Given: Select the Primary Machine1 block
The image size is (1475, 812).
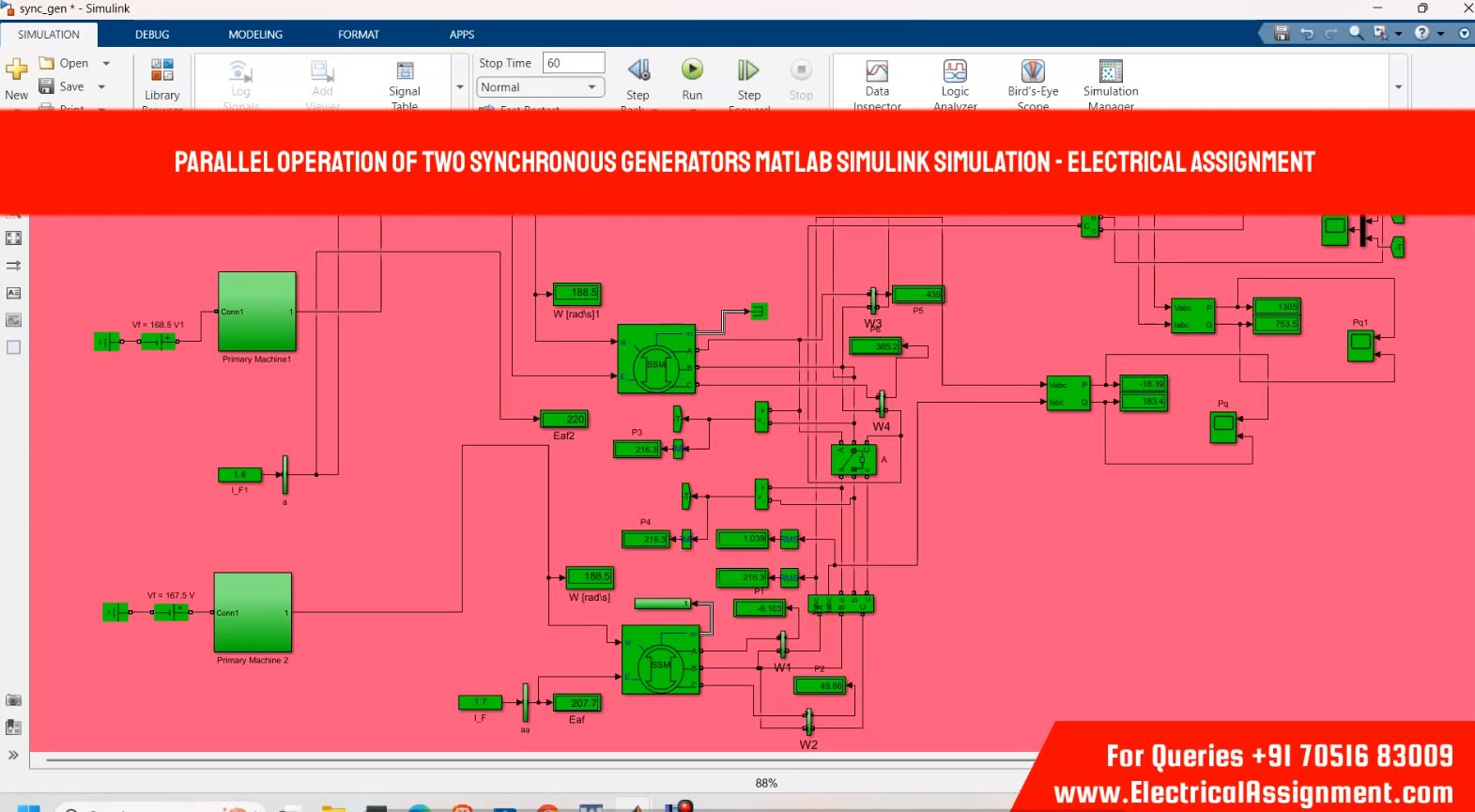Looking at the screenshot, I should (x=257, y=312).
